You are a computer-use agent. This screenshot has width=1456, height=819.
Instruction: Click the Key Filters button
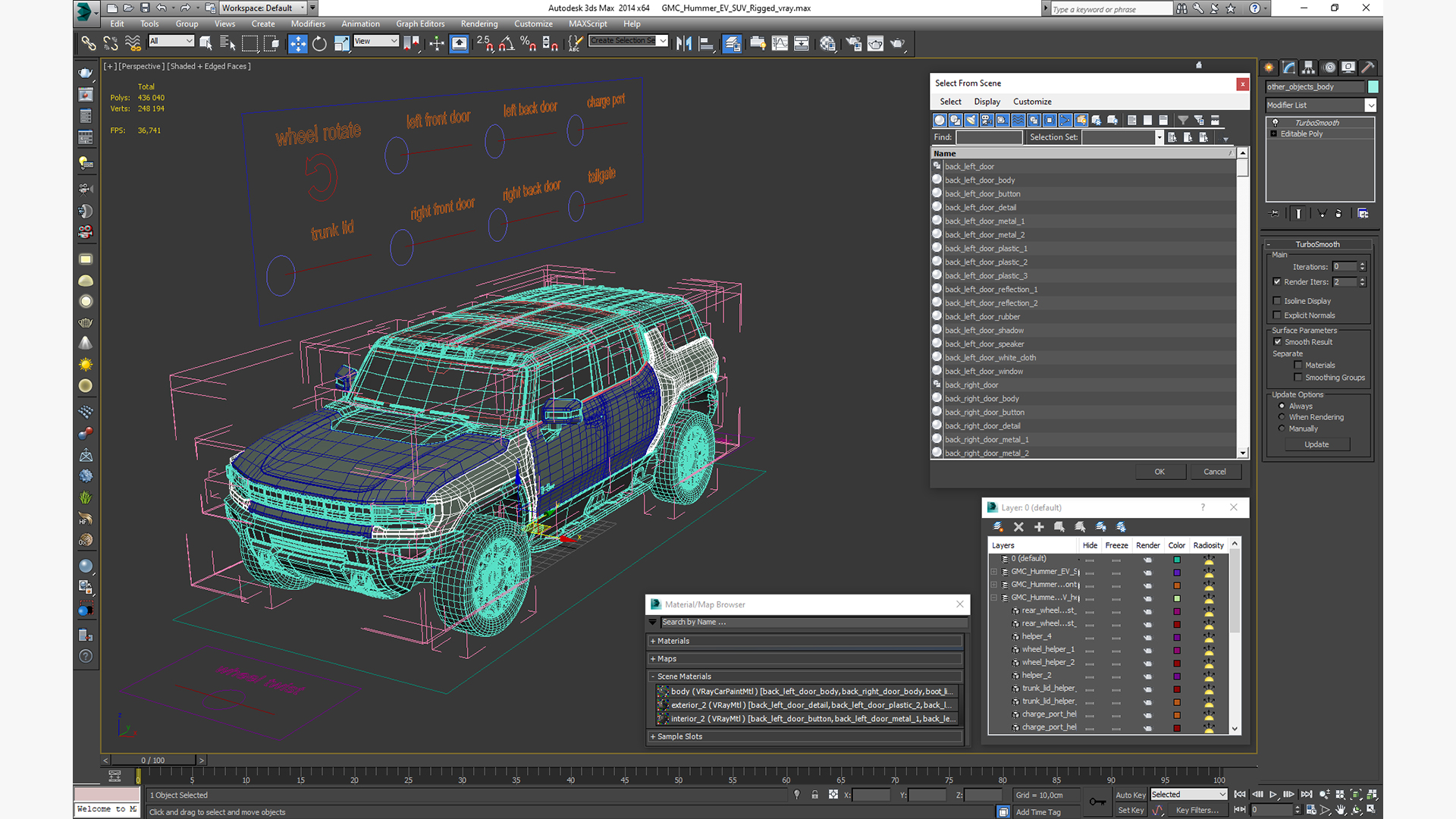point(1197,811)
